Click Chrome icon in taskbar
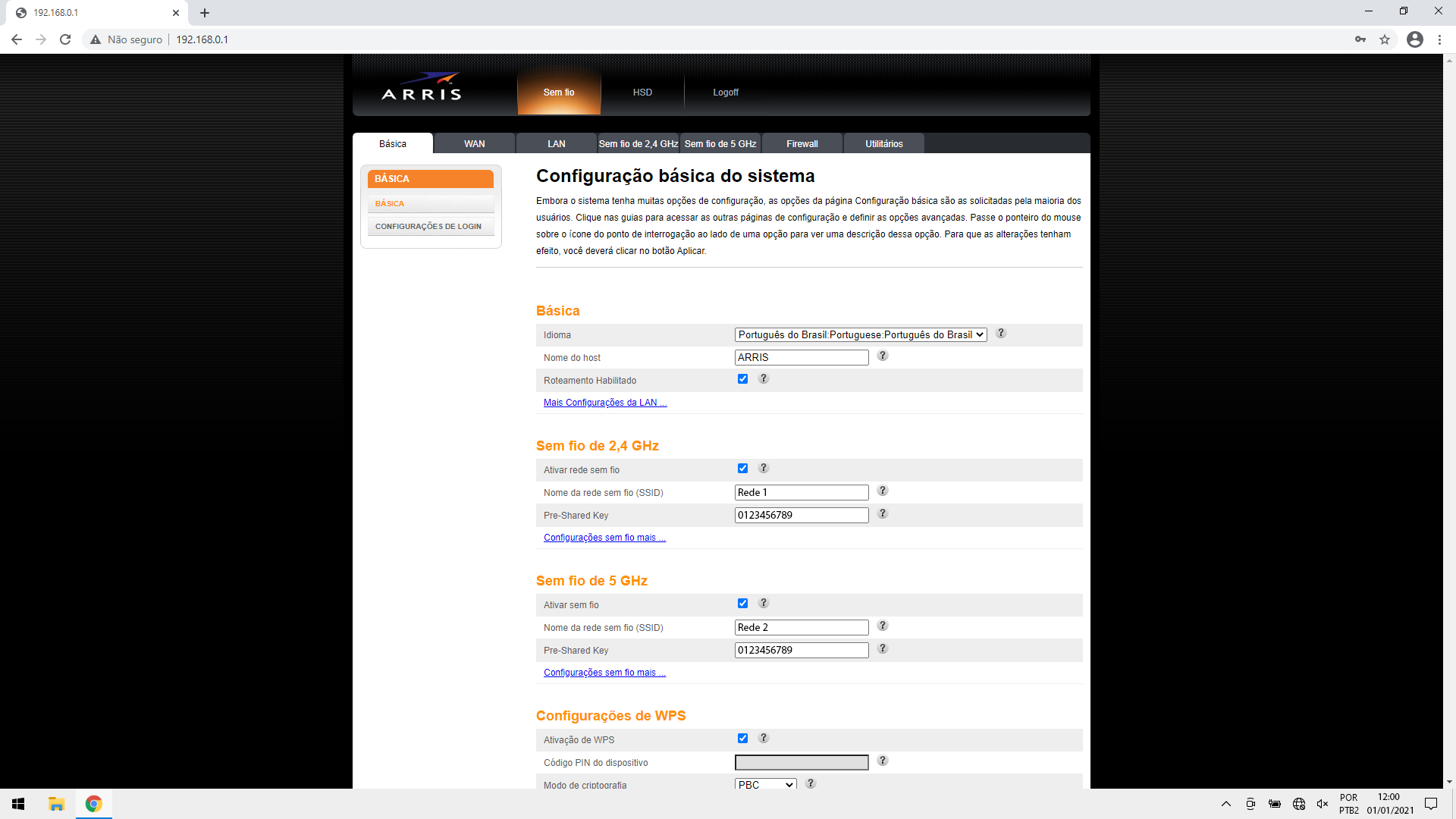Image resolution: width=1456 pixels, height=819 pixels. 94,804
